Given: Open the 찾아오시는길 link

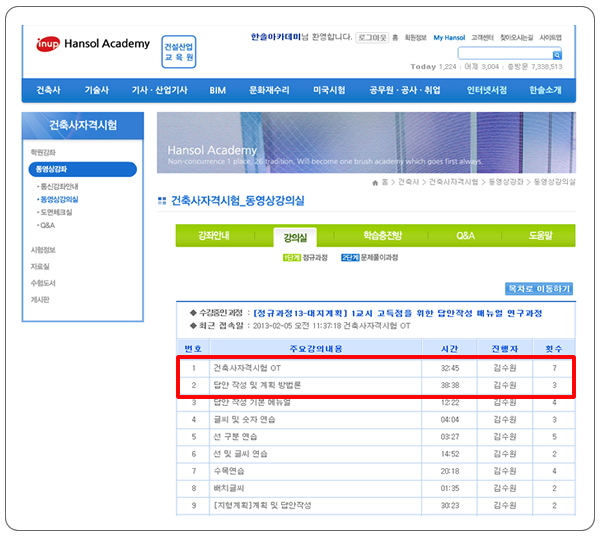Looking at the screenshot, I should click(517, 37).
